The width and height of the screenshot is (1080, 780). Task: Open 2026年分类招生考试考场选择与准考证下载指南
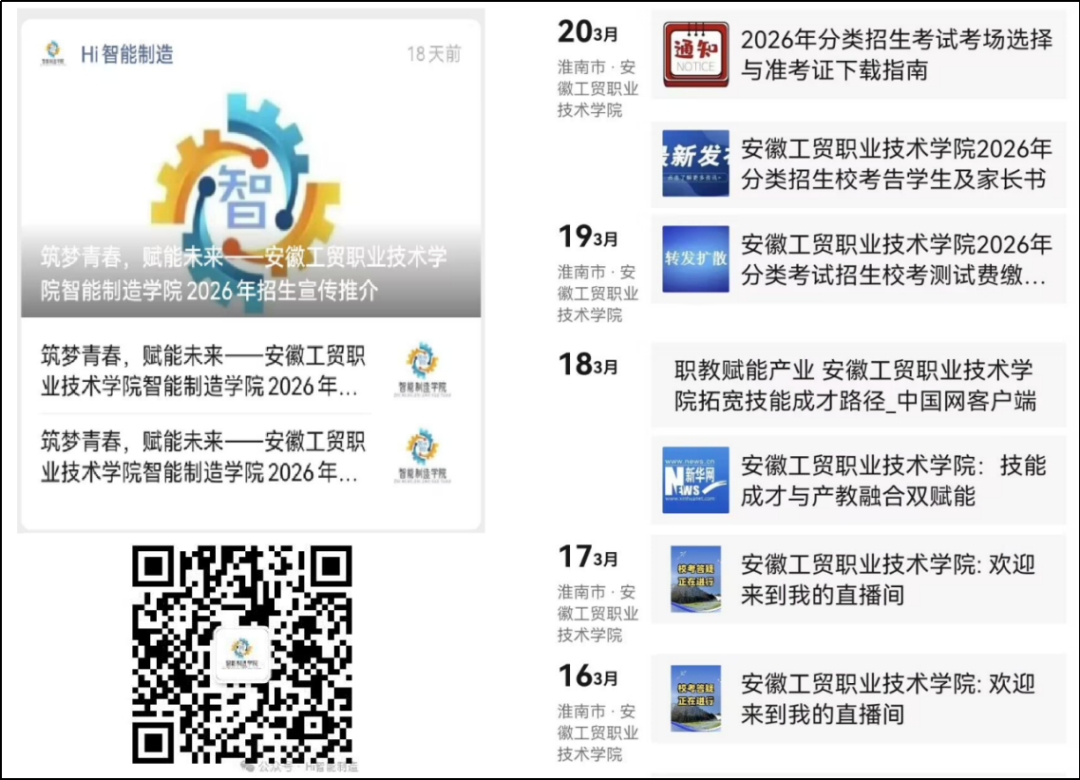pyautogui.click(x=896, y=54)
